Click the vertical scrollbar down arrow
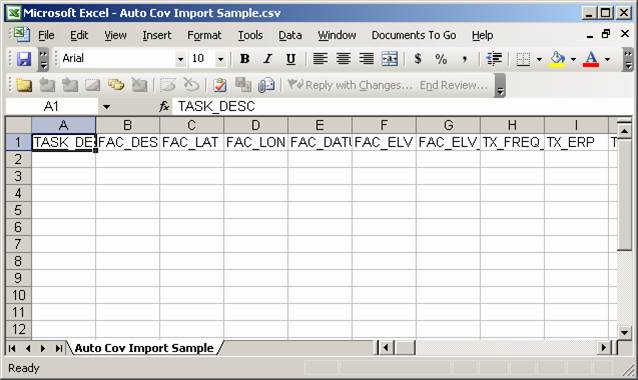Image resolution: width=638 pixels, height=380 pixels. click(625, 332)
